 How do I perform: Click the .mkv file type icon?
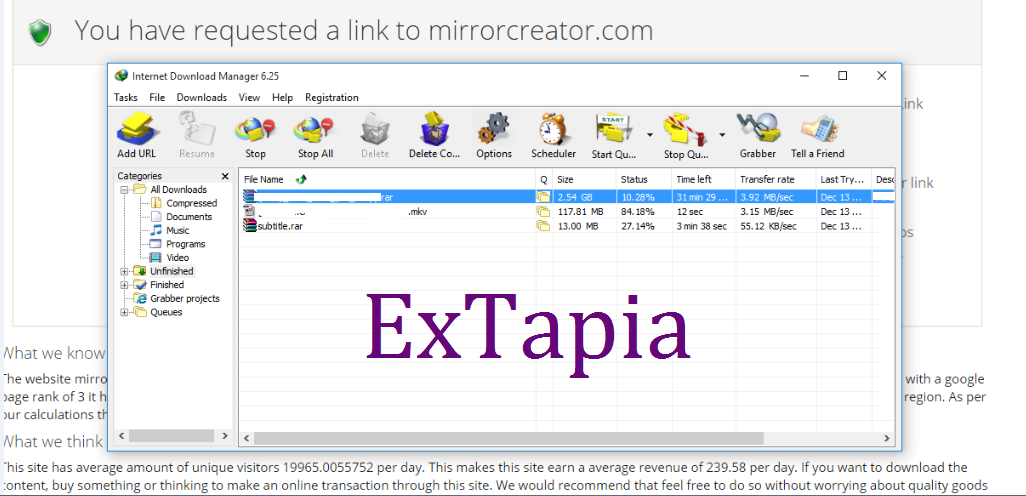(x=249, y=211)
